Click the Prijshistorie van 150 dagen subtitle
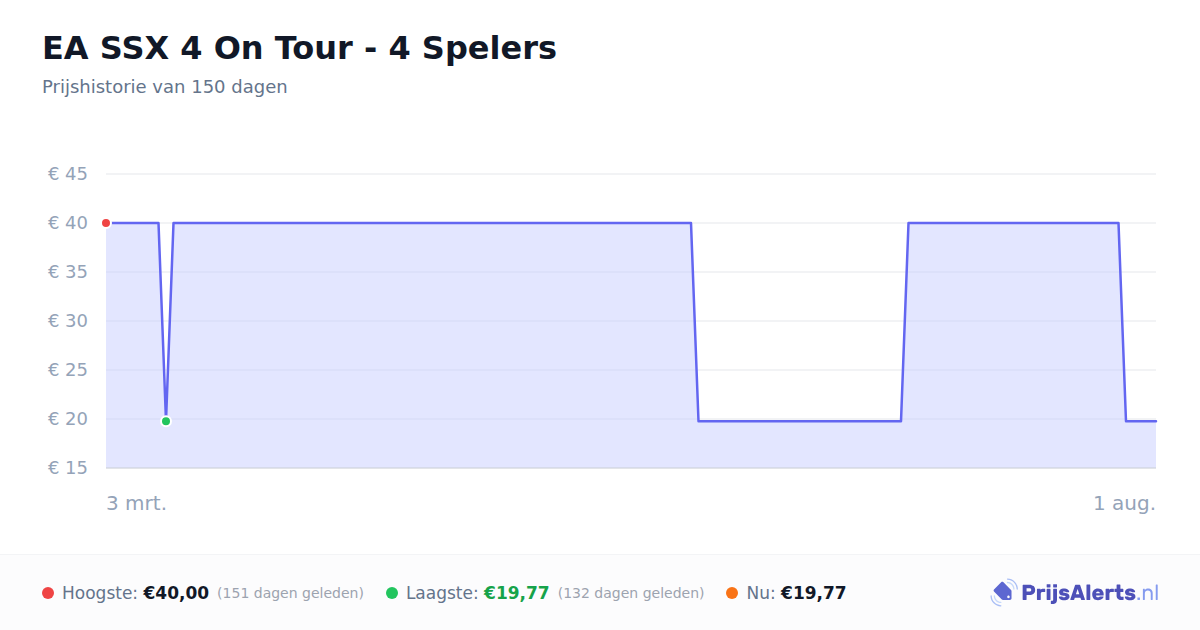This screenshot has width=1200, height=630. point(165,87)
